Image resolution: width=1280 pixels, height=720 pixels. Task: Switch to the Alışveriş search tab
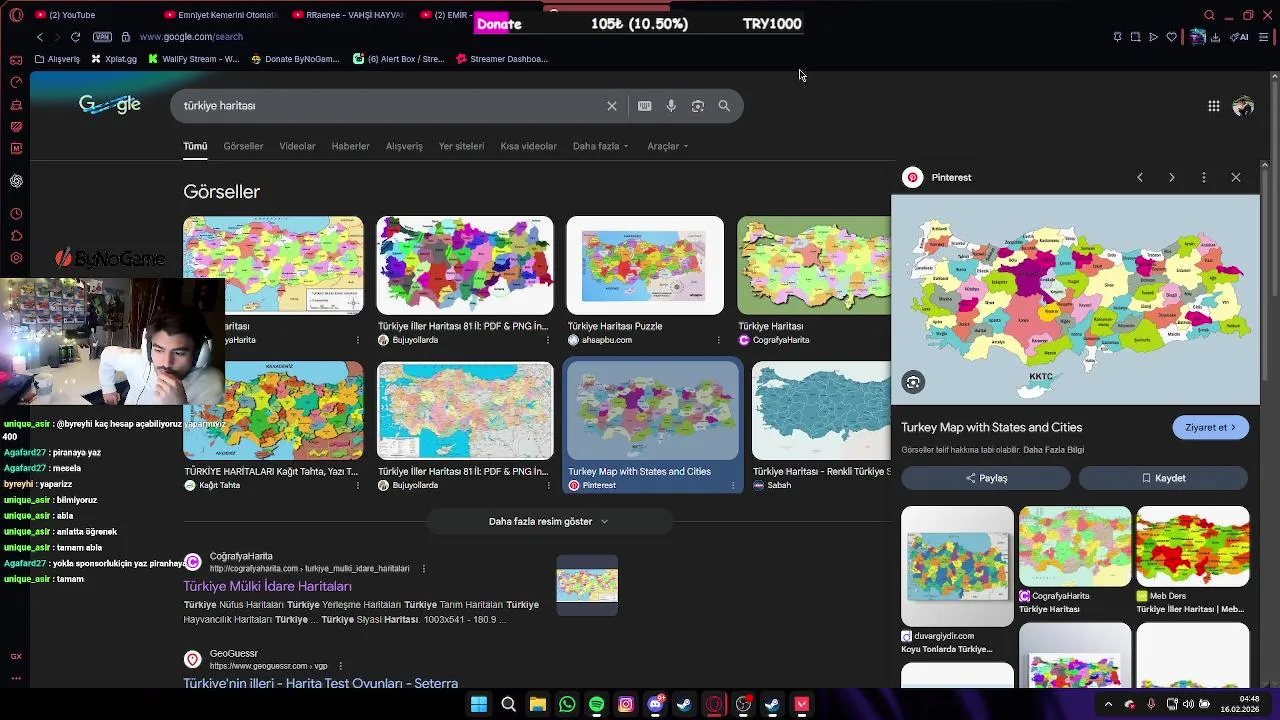pos(404,146)
